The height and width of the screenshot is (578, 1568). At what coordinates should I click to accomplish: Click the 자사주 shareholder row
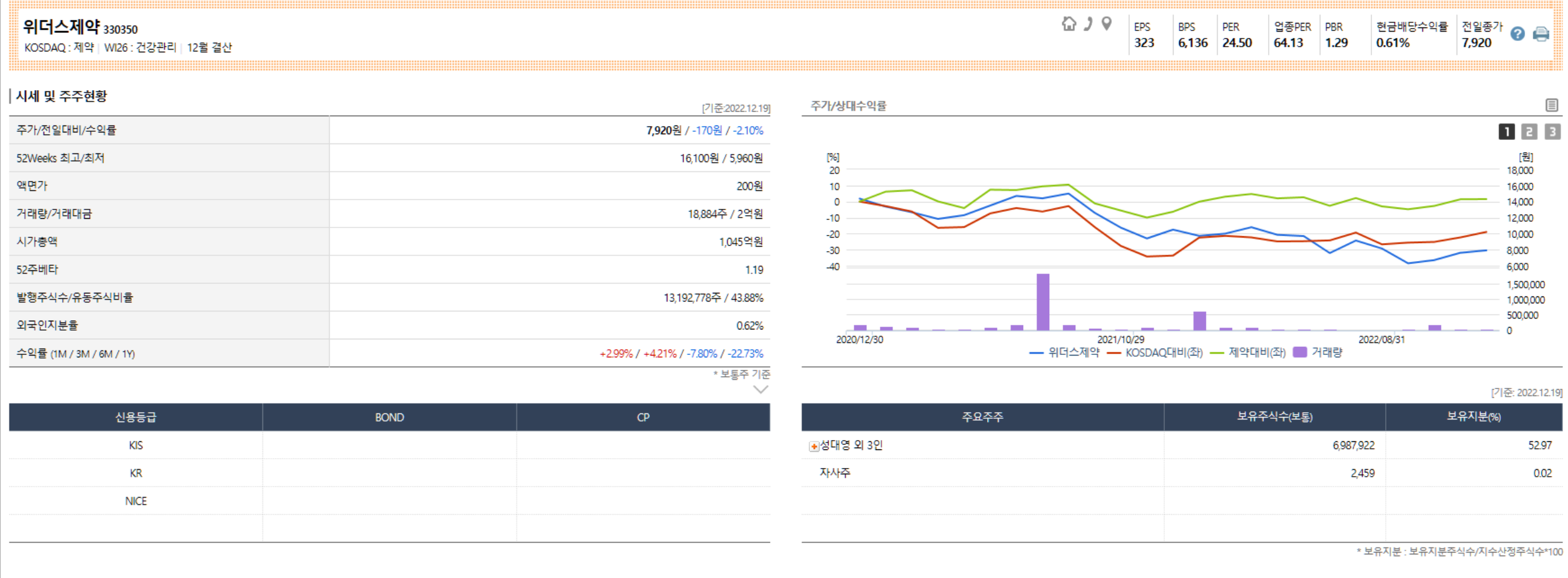1182,473
